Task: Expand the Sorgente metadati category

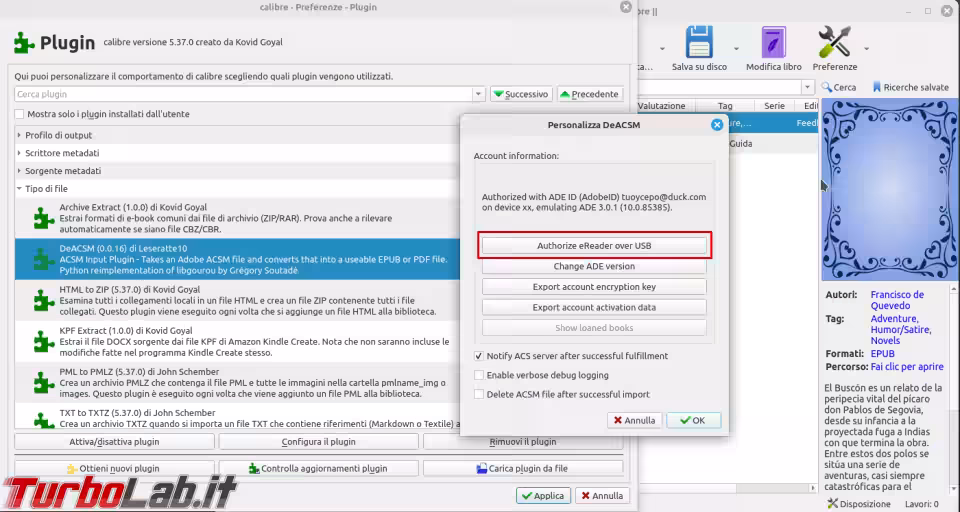Action: coord(19,171)
